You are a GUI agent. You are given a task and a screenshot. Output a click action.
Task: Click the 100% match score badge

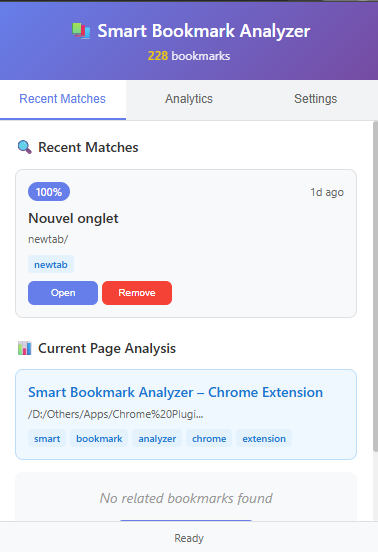click(49, 192)
